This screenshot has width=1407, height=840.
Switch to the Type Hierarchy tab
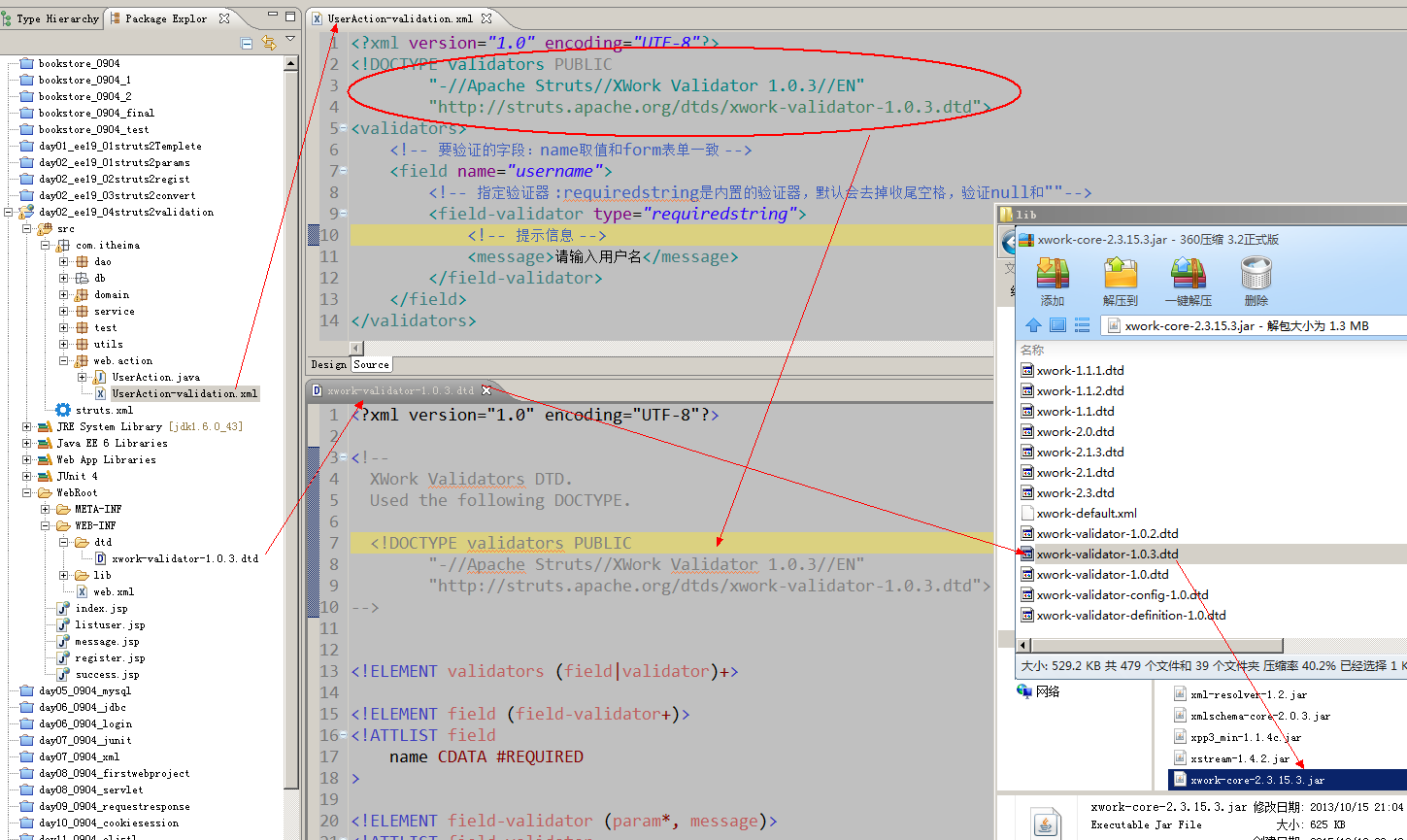click(51, 18)
